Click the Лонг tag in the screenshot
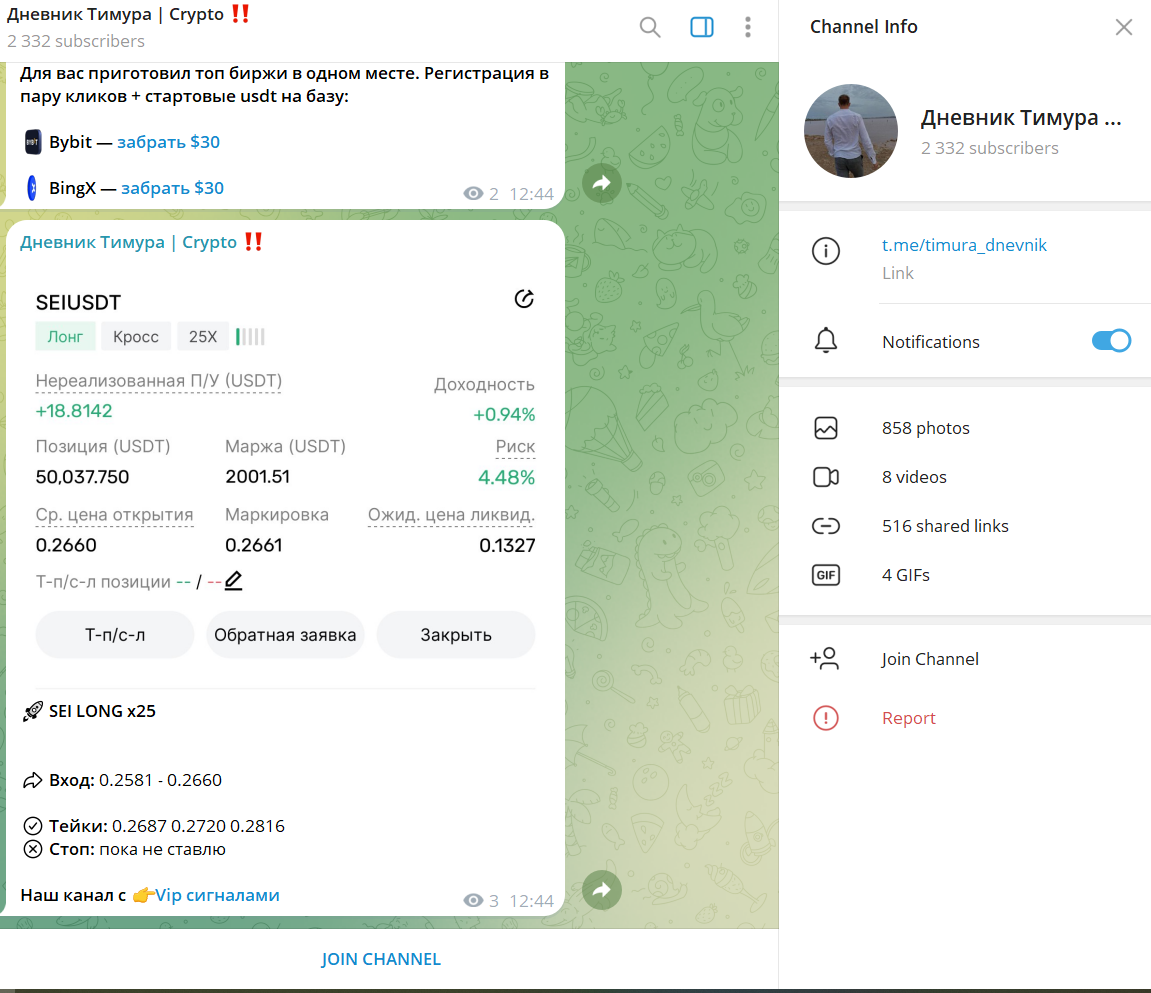Screen dimensions: 1151x993 pyautogui.click(x=65, y=336)
